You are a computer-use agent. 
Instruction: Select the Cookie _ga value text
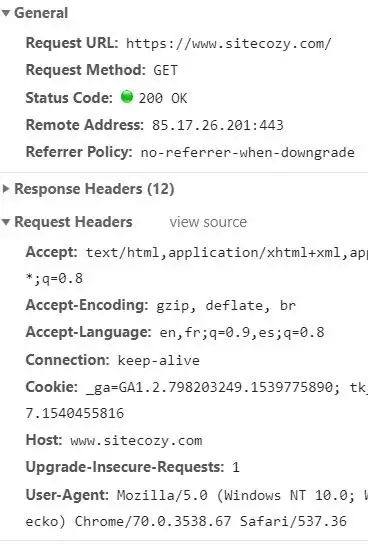(213, 387)
